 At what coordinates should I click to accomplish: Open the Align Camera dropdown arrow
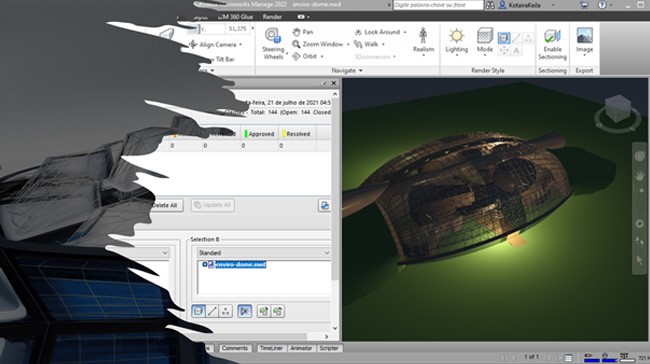click(x=240, y=44)
